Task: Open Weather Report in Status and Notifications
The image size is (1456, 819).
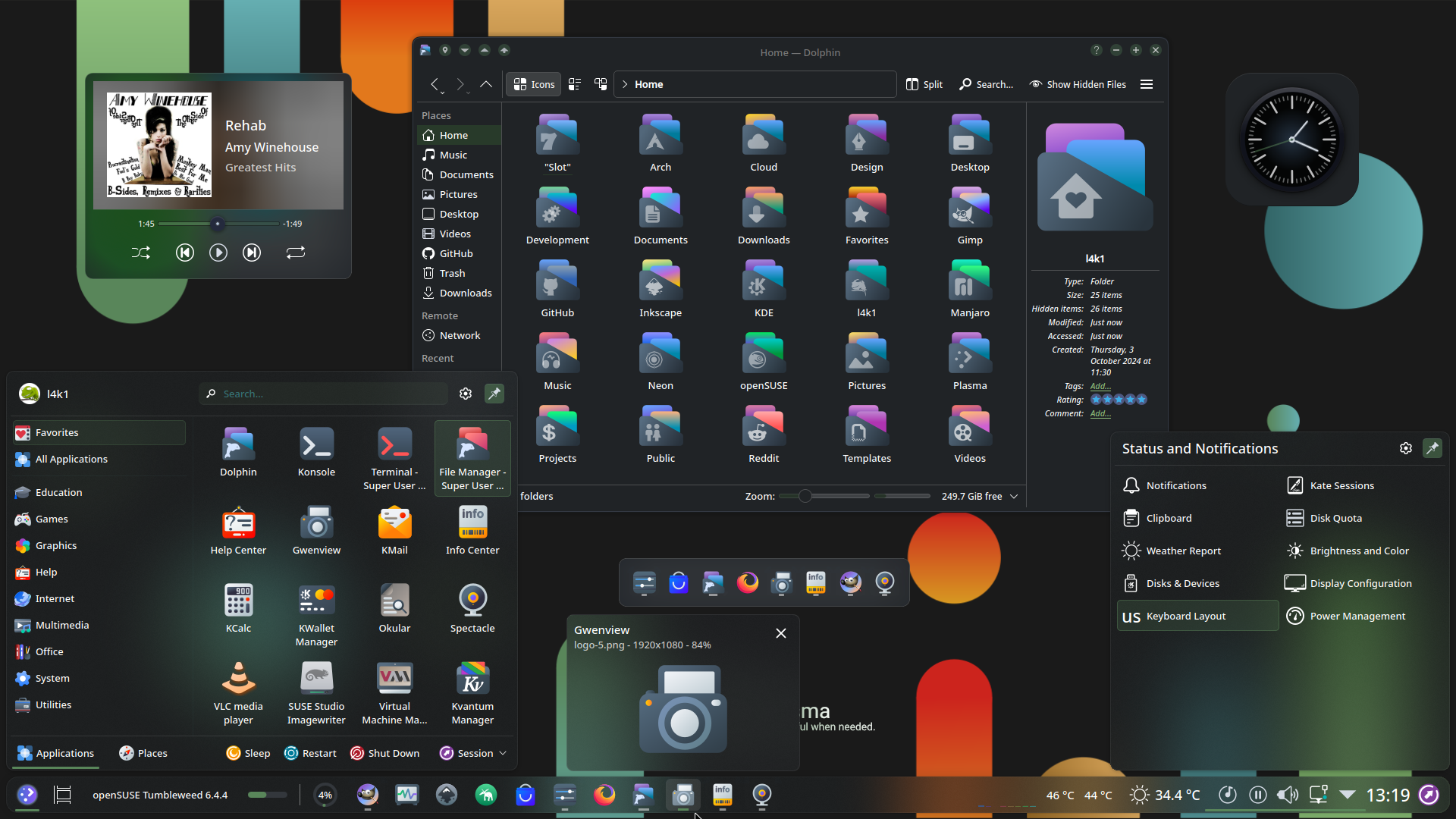Action: (x=1197, y=551)
